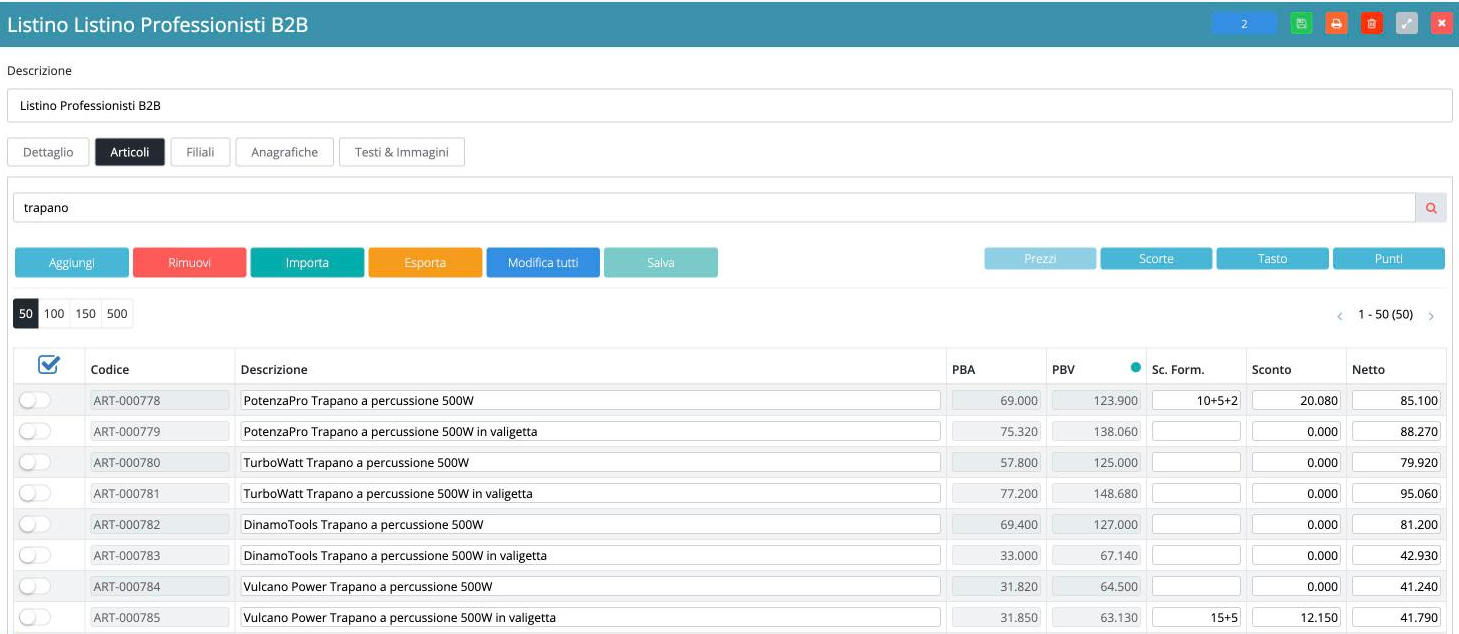Toggle the switch for ART-000779
1459x634 pixels.
coord(34,432)
